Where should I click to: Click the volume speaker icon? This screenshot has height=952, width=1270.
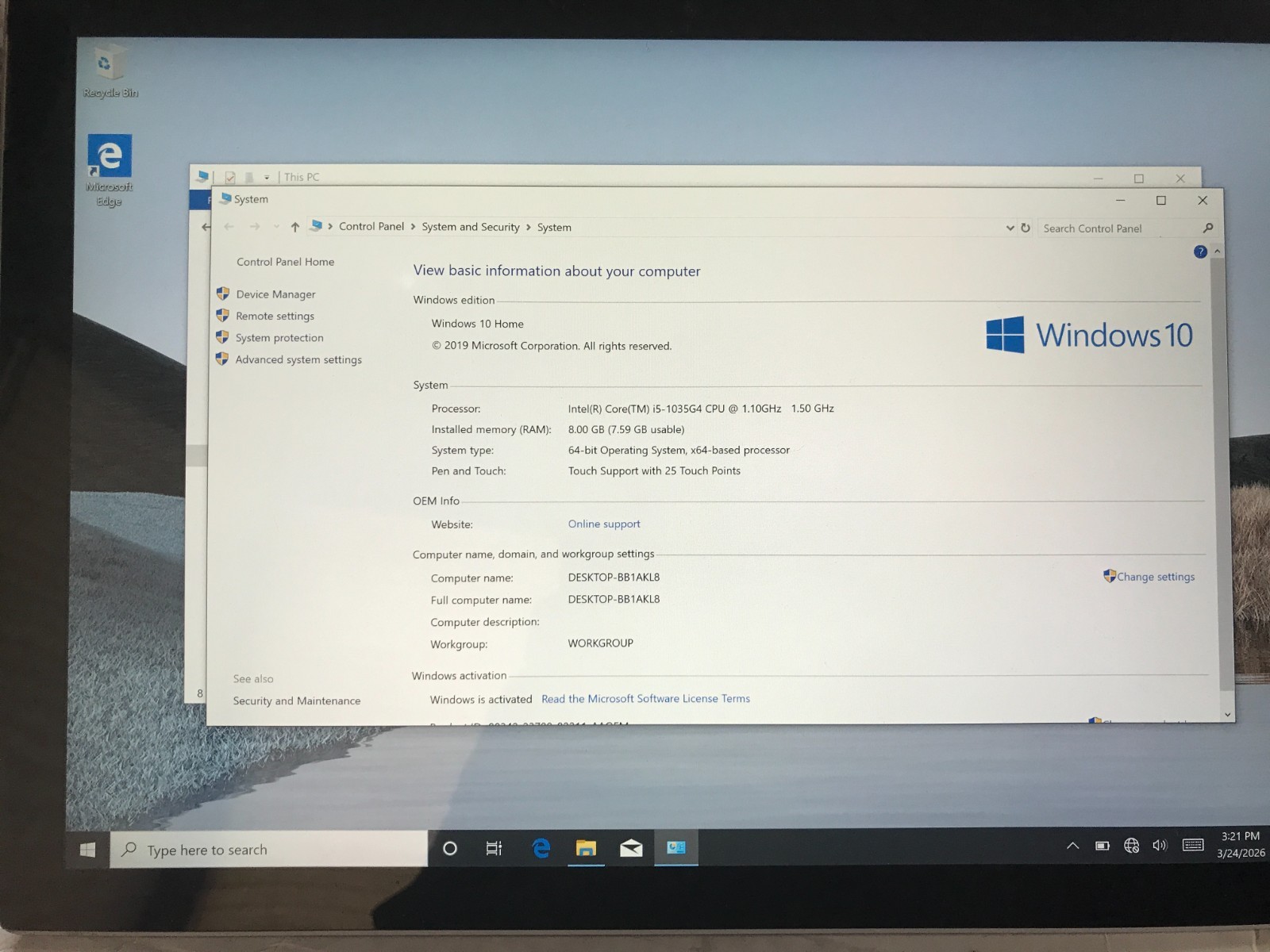[1160, 846]
